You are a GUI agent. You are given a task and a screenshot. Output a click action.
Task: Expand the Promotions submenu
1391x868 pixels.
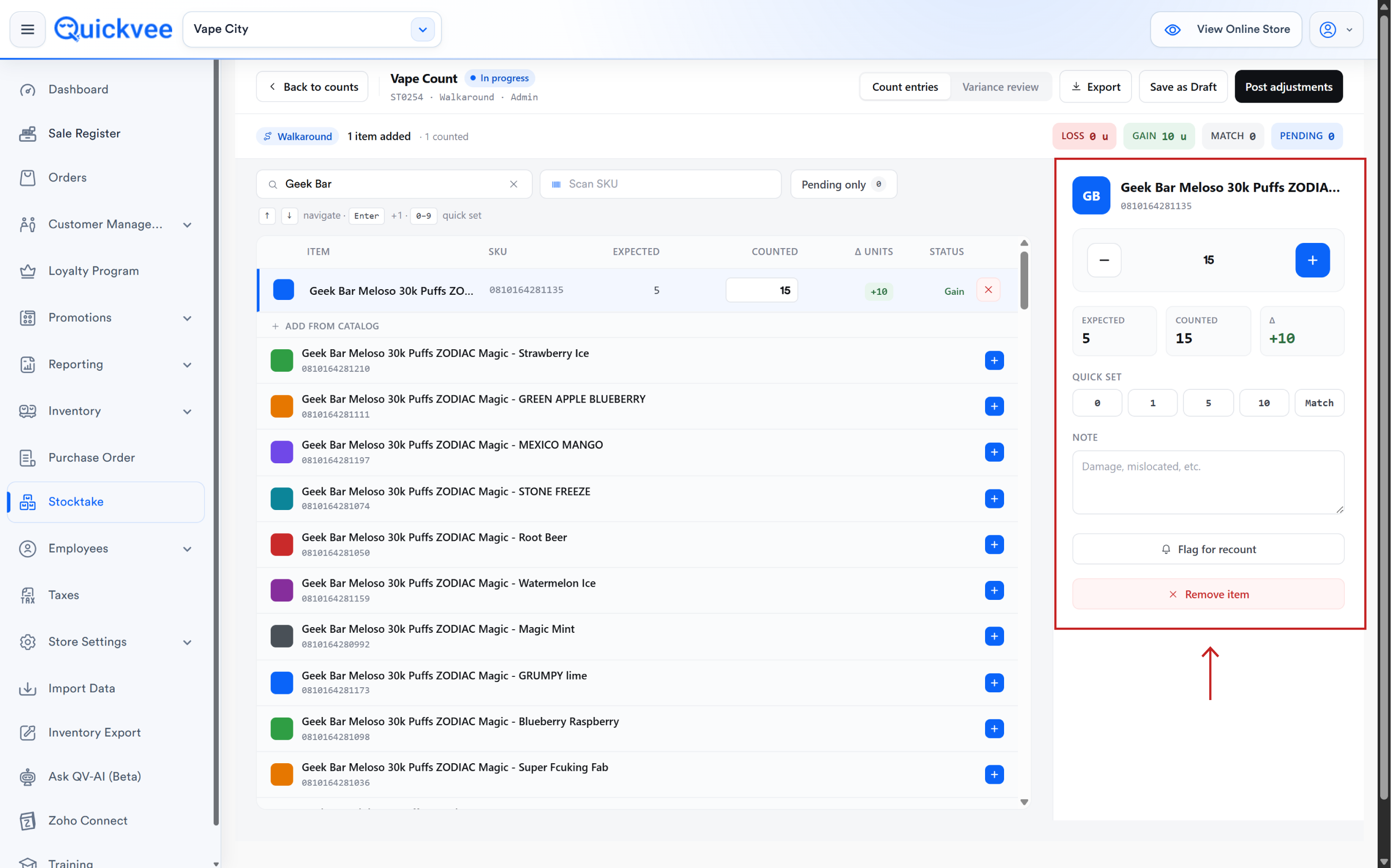(x=187, y=318)
